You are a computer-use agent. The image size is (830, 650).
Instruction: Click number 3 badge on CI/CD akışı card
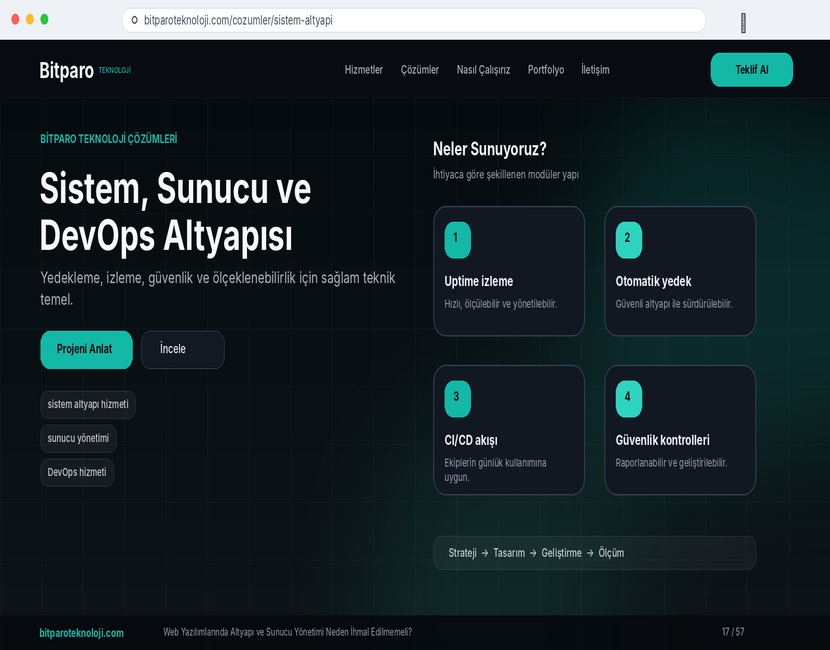[x=457, y=399]
